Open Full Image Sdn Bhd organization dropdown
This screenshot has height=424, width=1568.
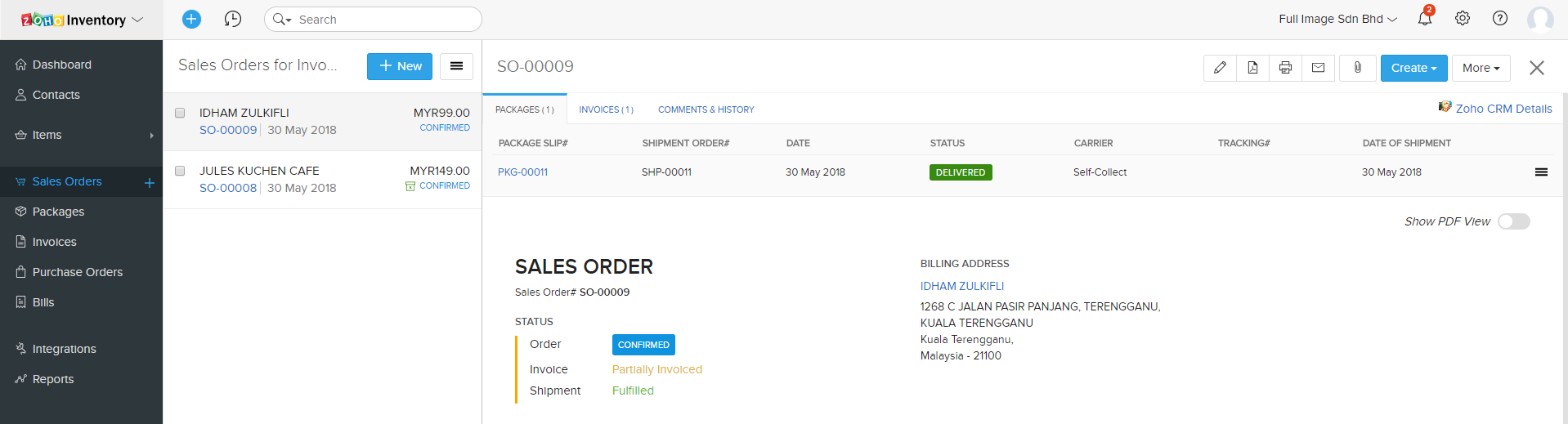(1337, 19)
